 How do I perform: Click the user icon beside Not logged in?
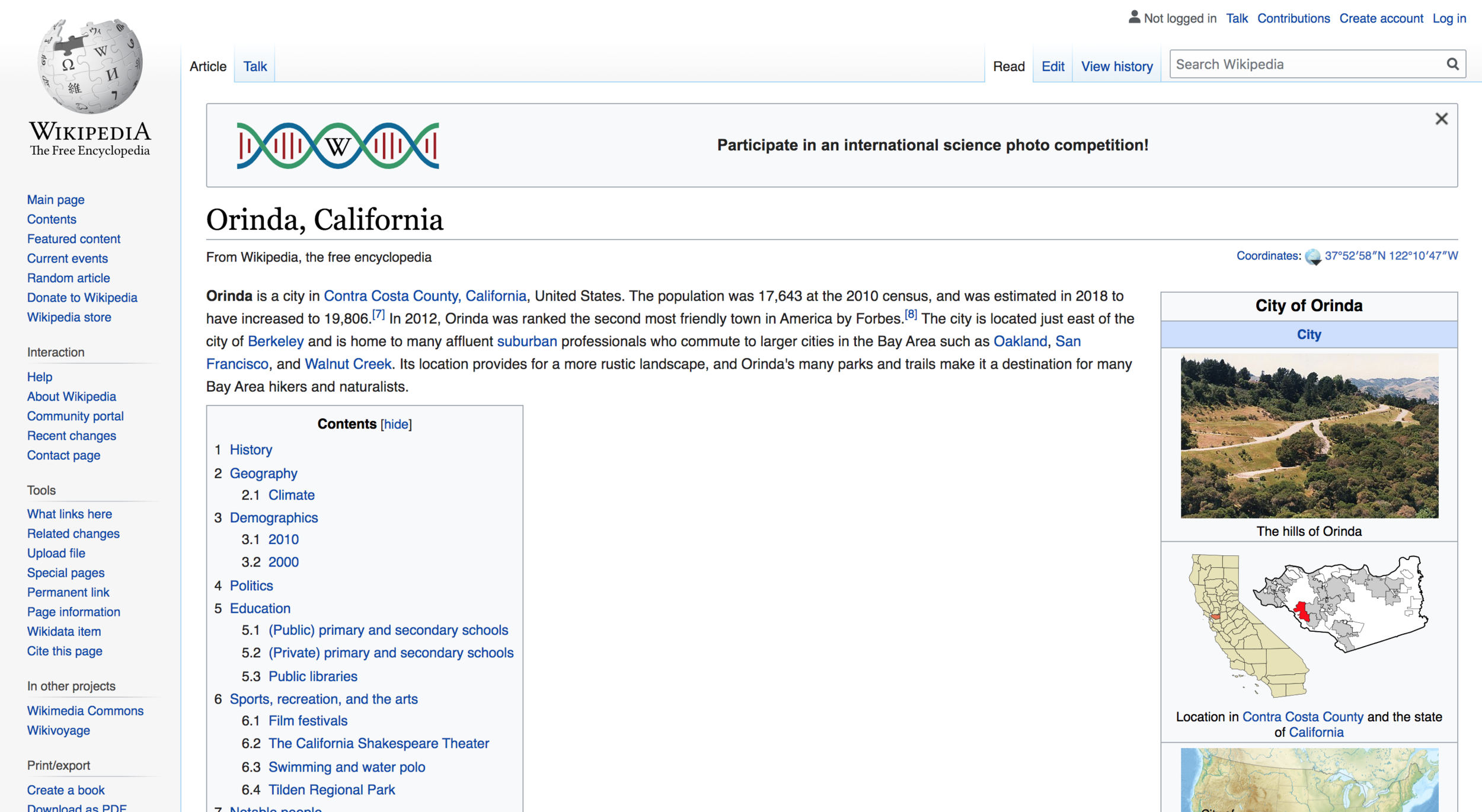[x=1133, y=17]
